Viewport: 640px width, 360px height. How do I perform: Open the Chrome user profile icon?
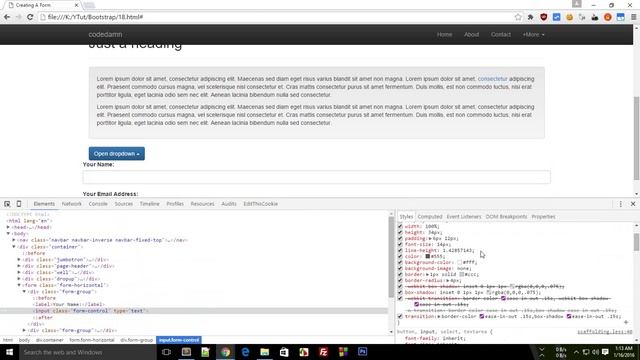point(576,4)
